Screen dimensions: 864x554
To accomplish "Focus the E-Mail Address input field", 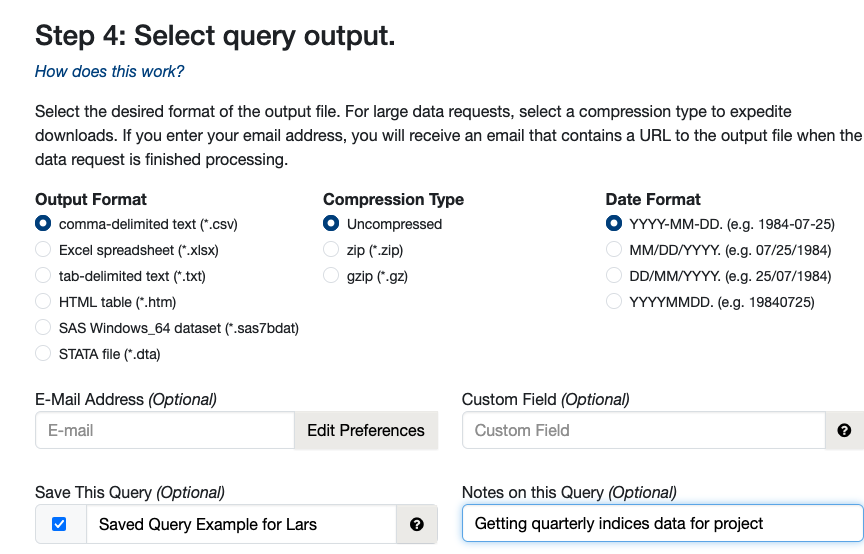I will 165,430.
